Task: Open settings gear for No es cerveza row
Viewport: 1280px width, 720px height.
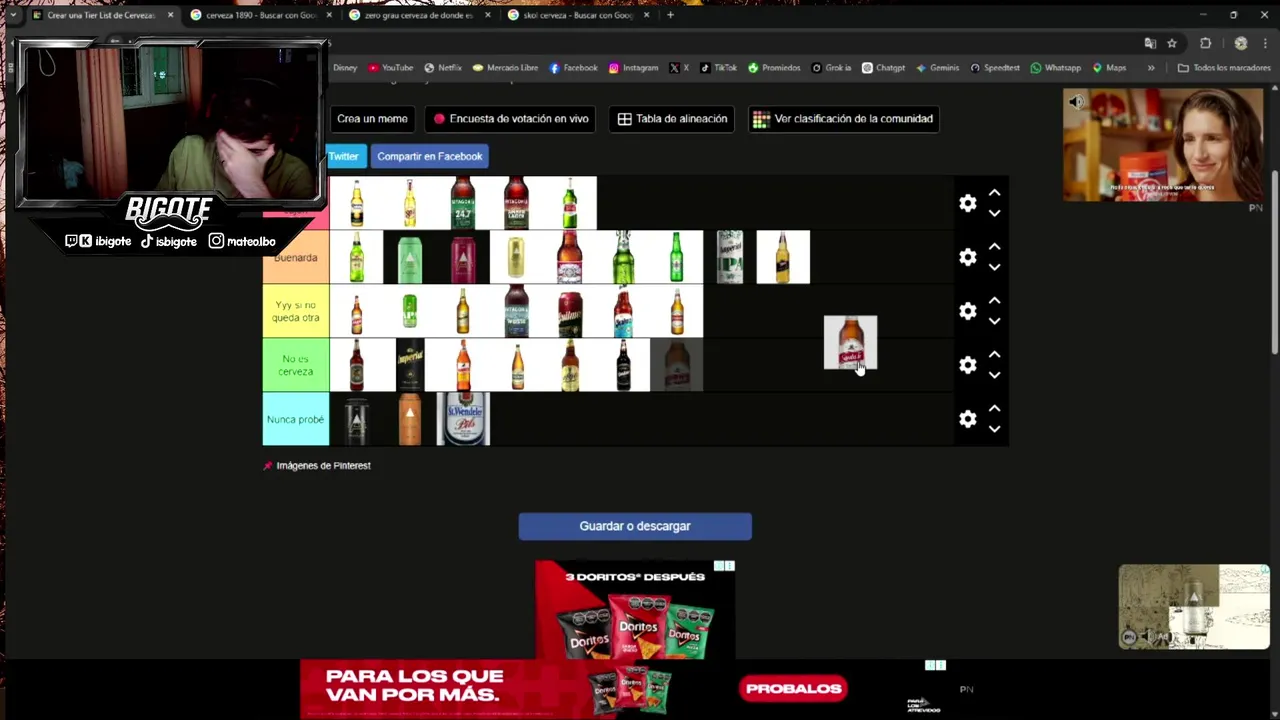Action: [x=967, y=365]
